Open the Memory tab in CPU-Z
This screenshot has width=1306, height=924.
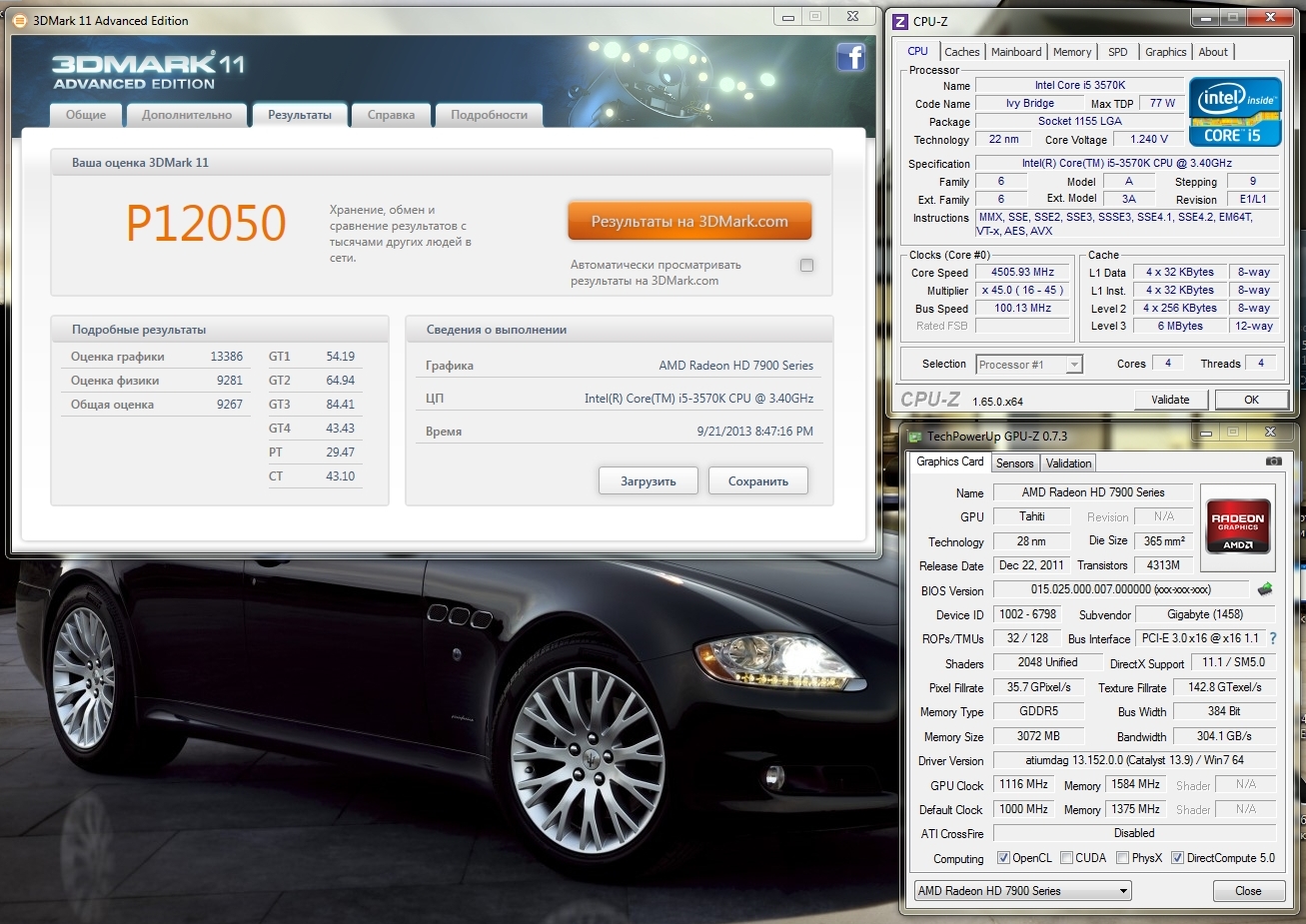pos(1072,52)
